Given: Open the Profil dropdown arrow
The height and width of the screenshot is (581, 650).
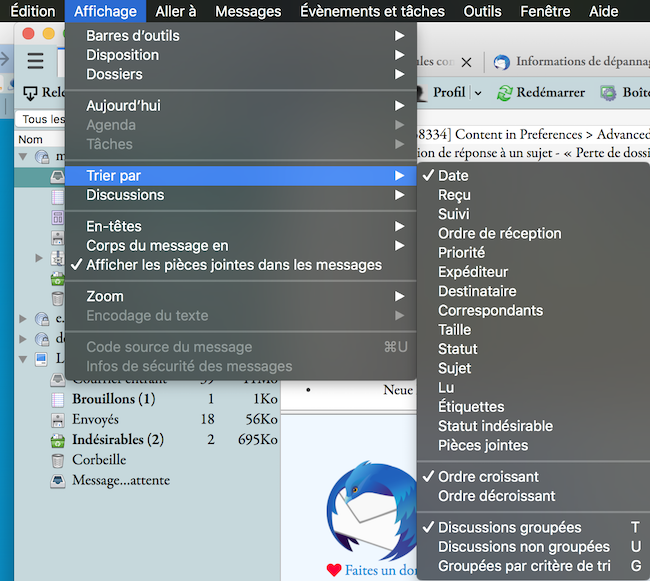Looking at the screenshot, I should click(x=478, y=93).
